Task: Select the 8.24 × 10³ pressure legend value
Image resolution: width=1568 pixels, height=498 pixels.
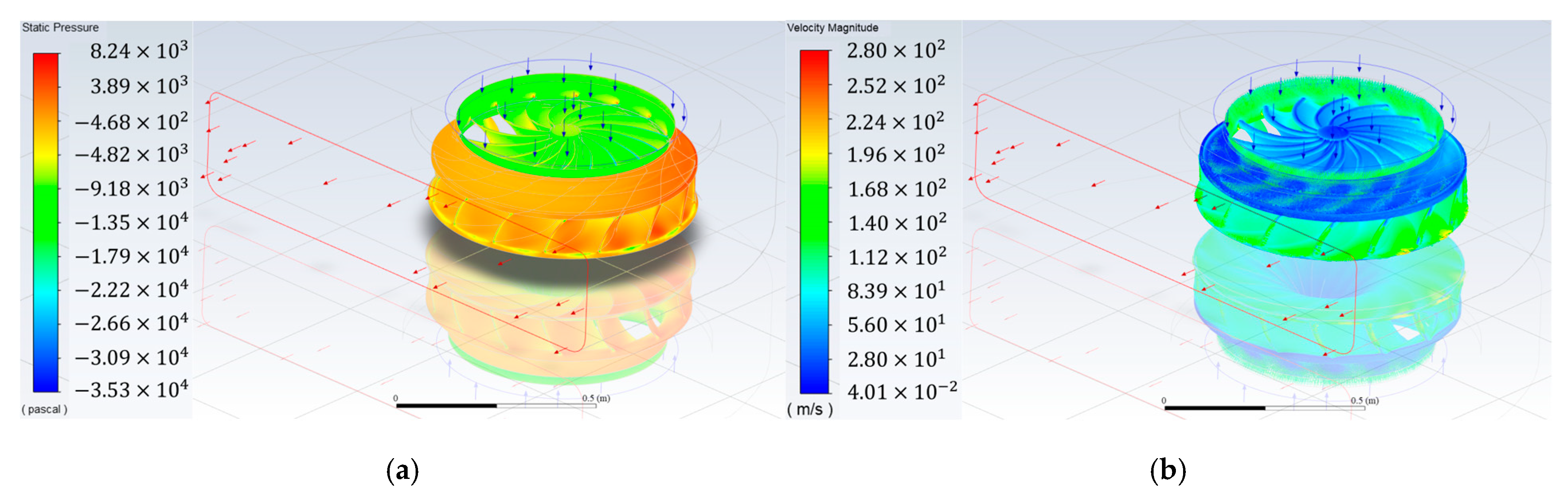Action: coord(139,51)
